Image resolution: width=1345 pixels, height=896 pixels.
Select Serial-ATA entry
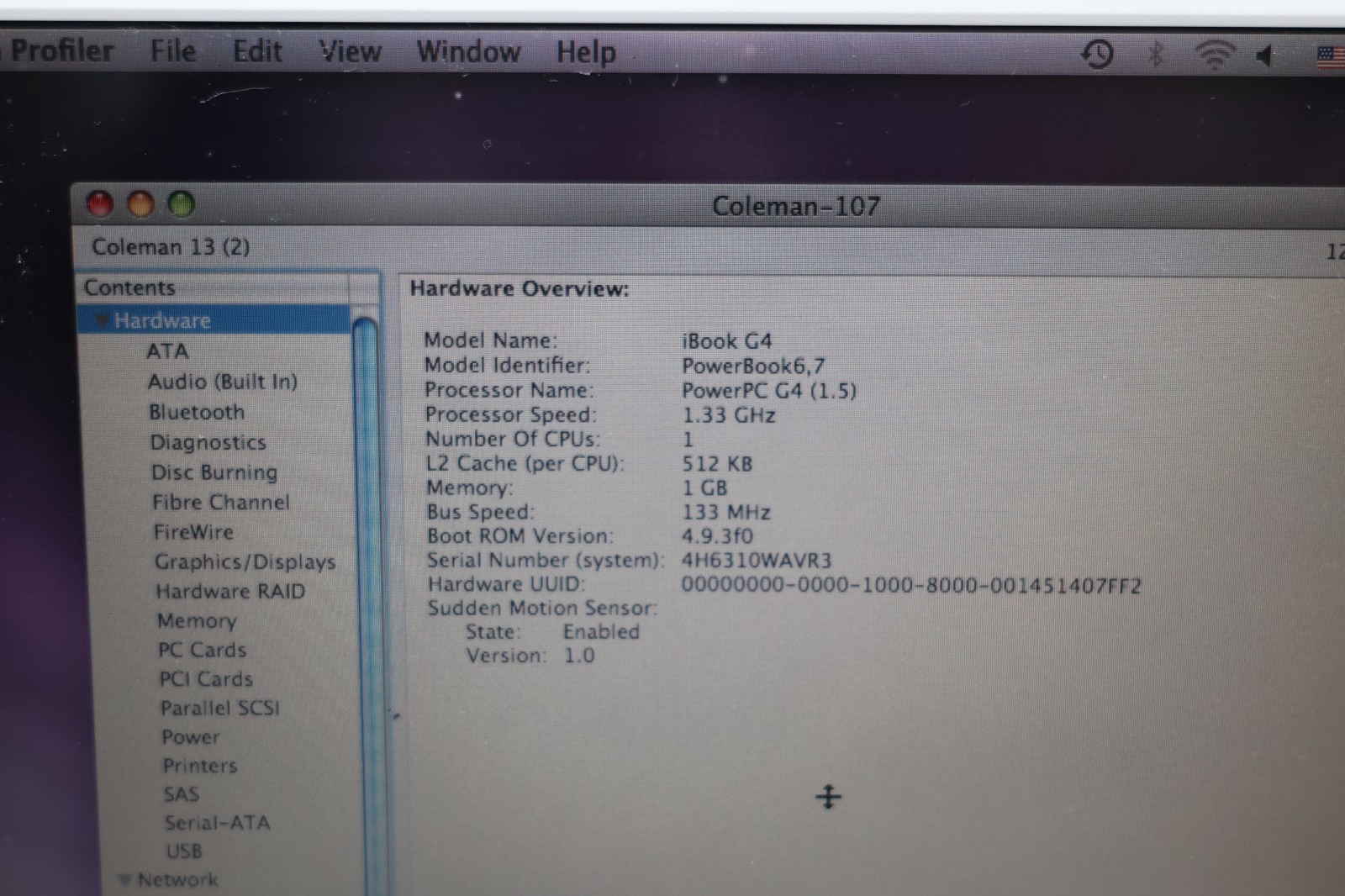218,823
